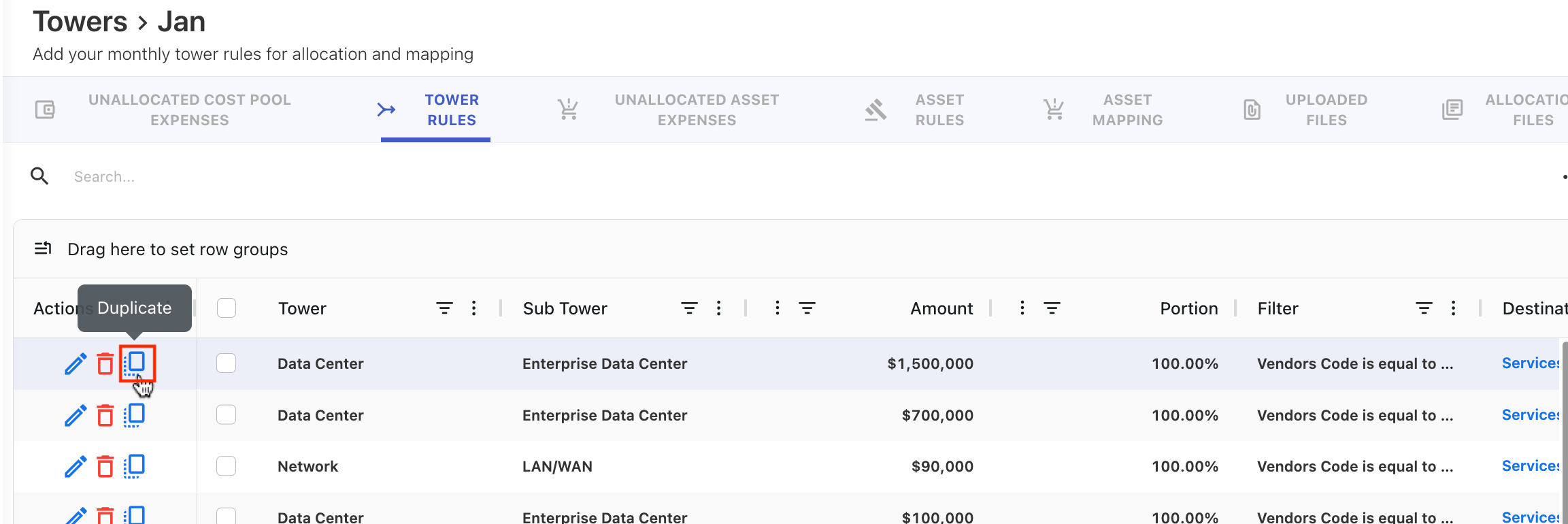Screen dimensions: 1568x524
Task: Click the Asset Mapping cart icon
Action: (1054, 110)
